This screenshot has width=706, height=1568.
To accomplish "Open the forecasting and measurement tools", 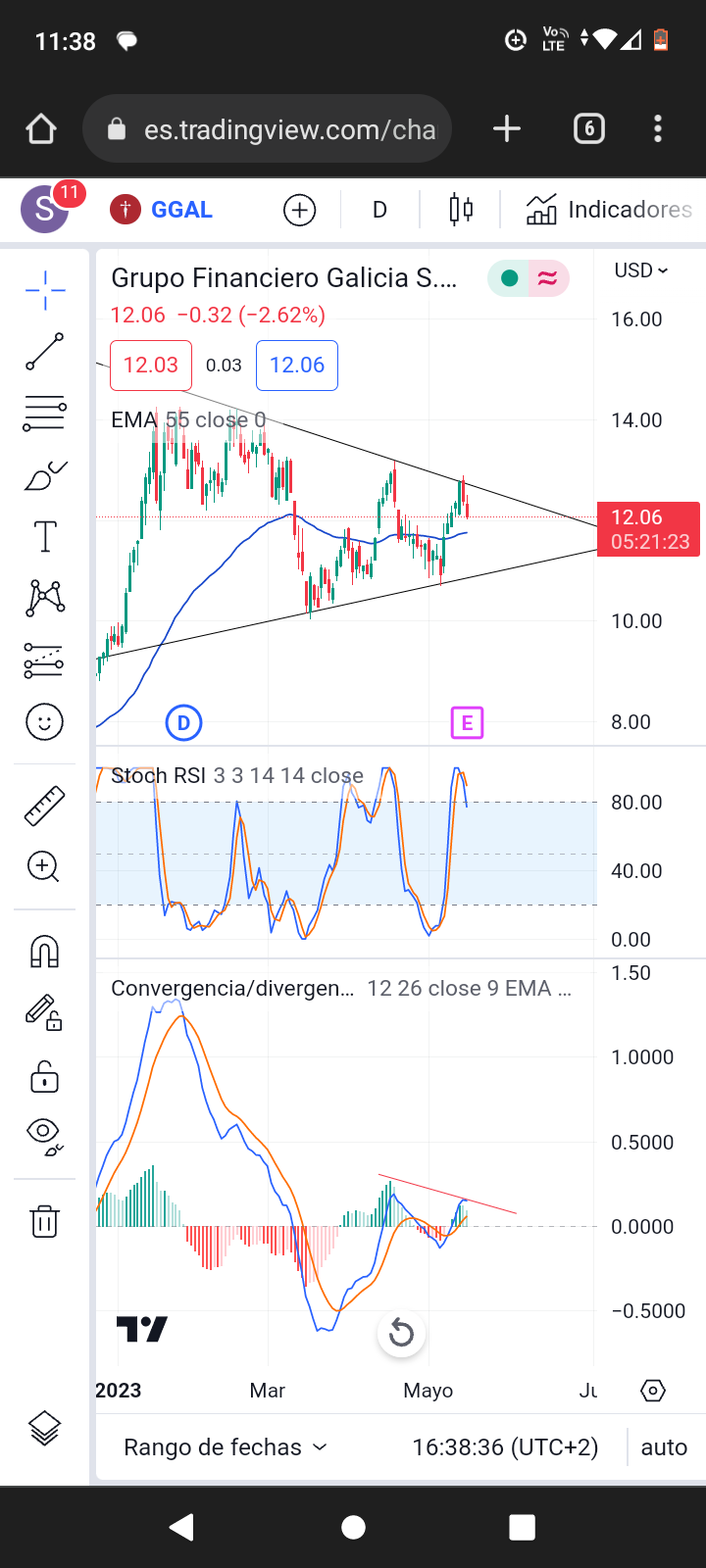I will (x=45, y=661).
